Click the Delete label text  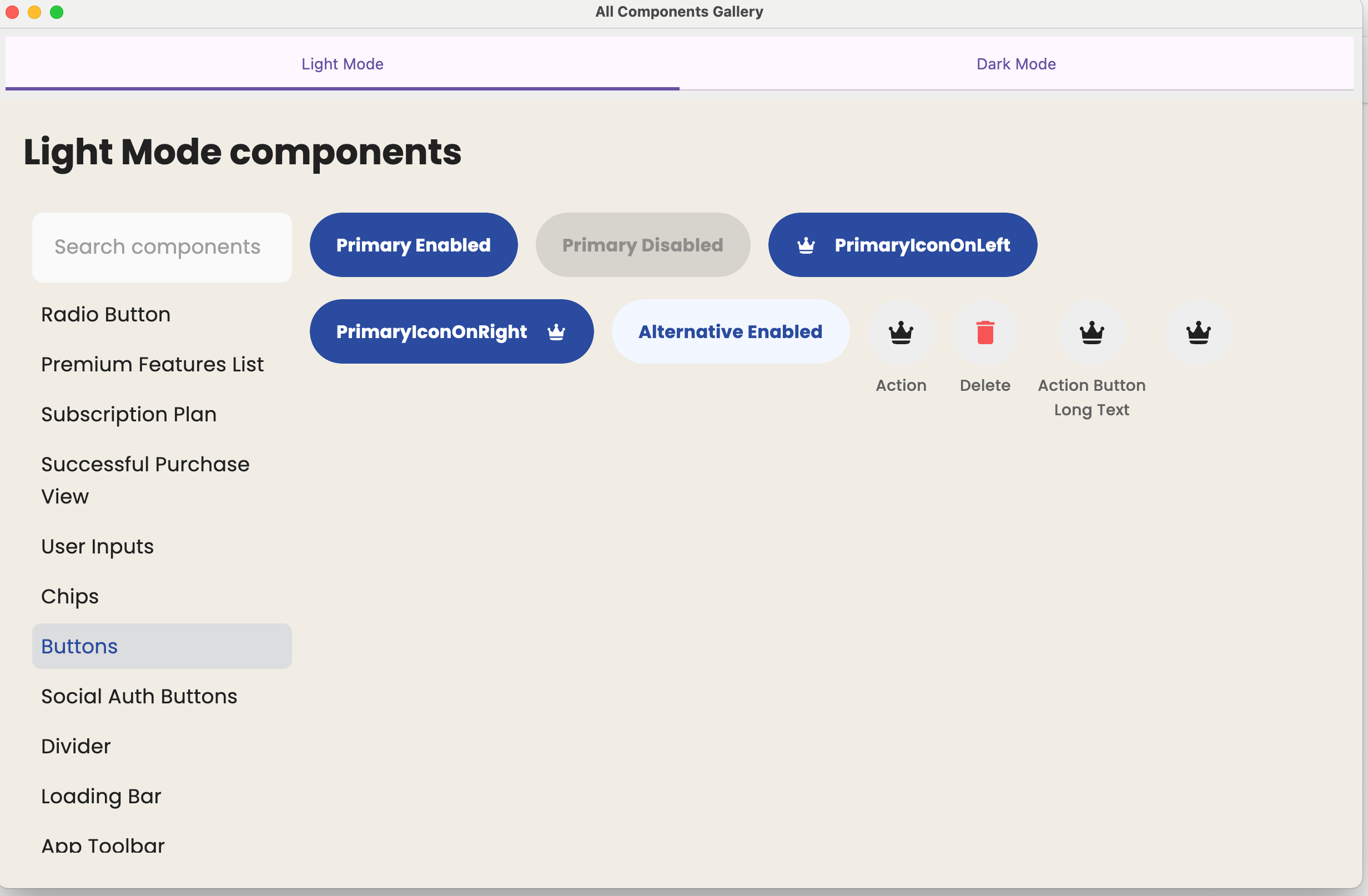pyautogui.click(x=984, y=385)
